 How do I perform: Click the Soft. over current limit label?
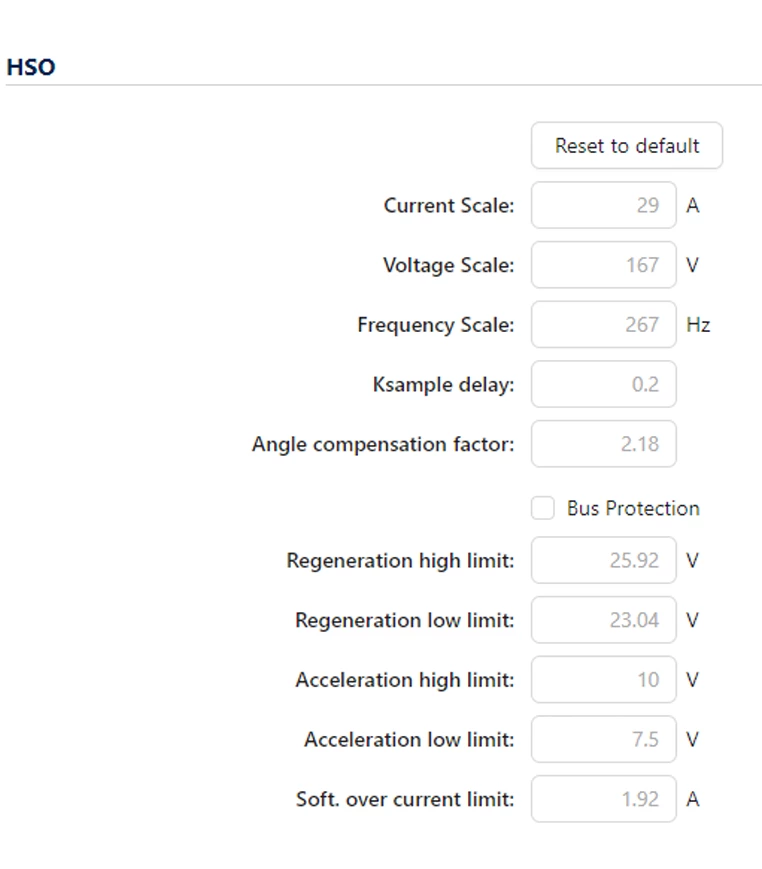[x=405, y=799]
